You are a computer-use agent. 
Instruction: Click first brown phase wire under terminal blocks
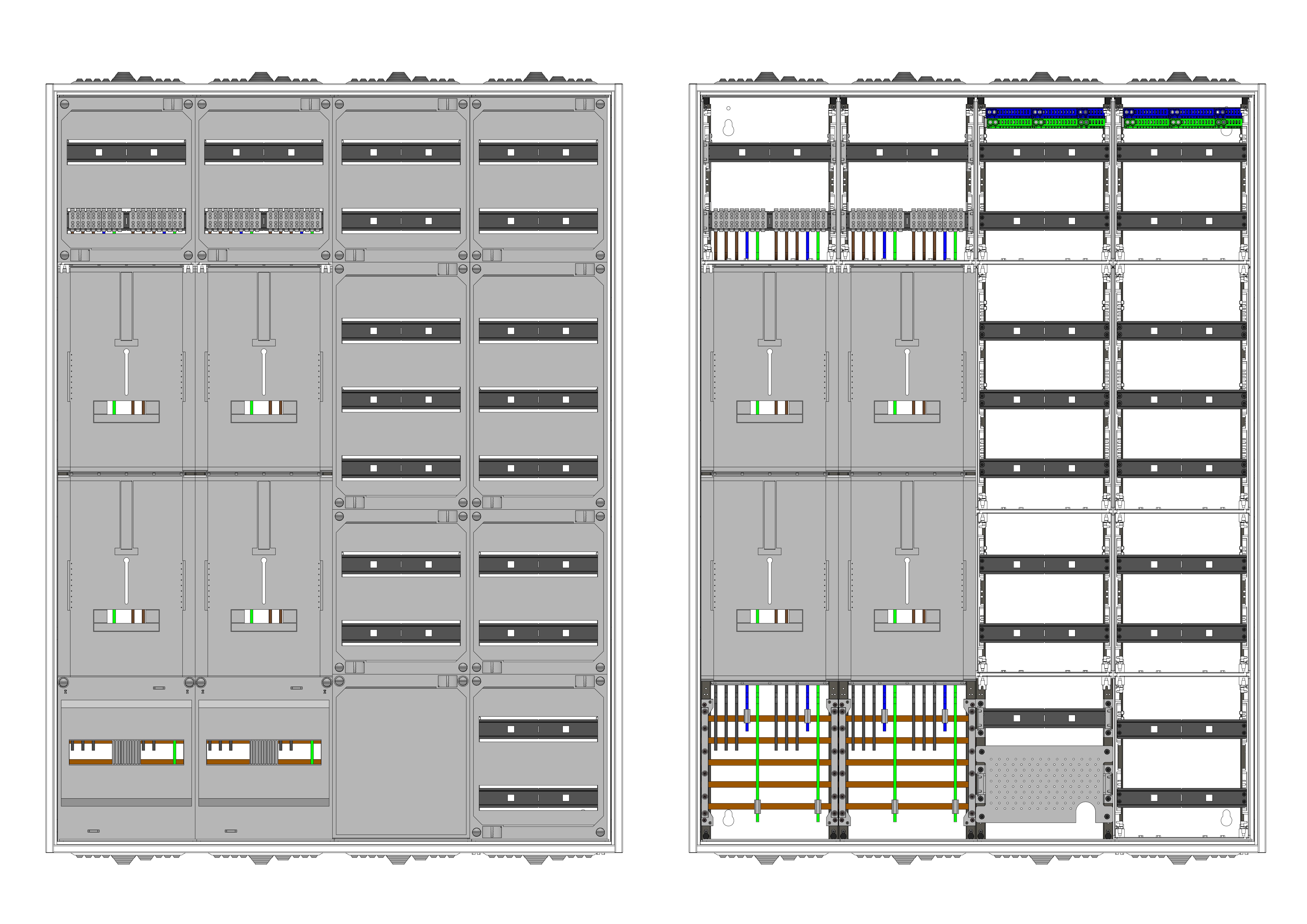point(716,246)
